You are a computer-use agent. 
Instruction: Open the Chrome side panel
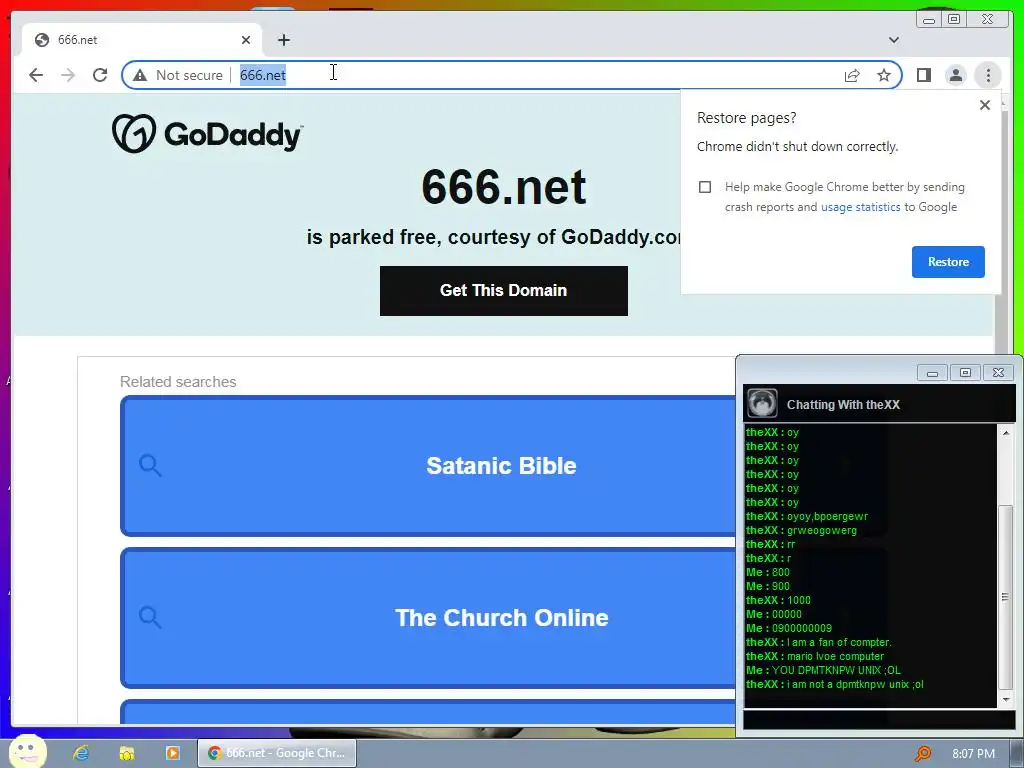923,75
